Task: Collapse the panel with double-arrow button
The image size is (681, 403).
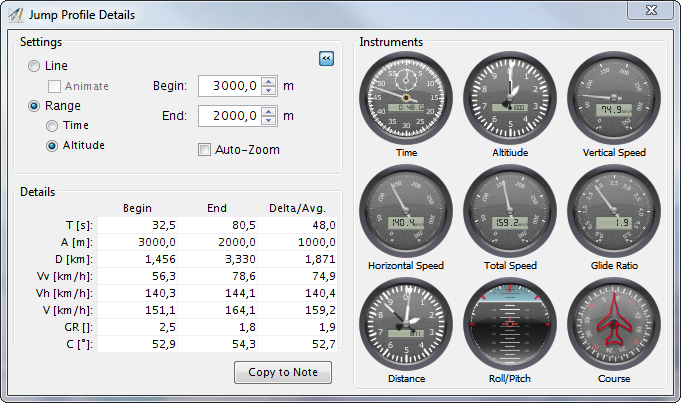Action: 325,59
